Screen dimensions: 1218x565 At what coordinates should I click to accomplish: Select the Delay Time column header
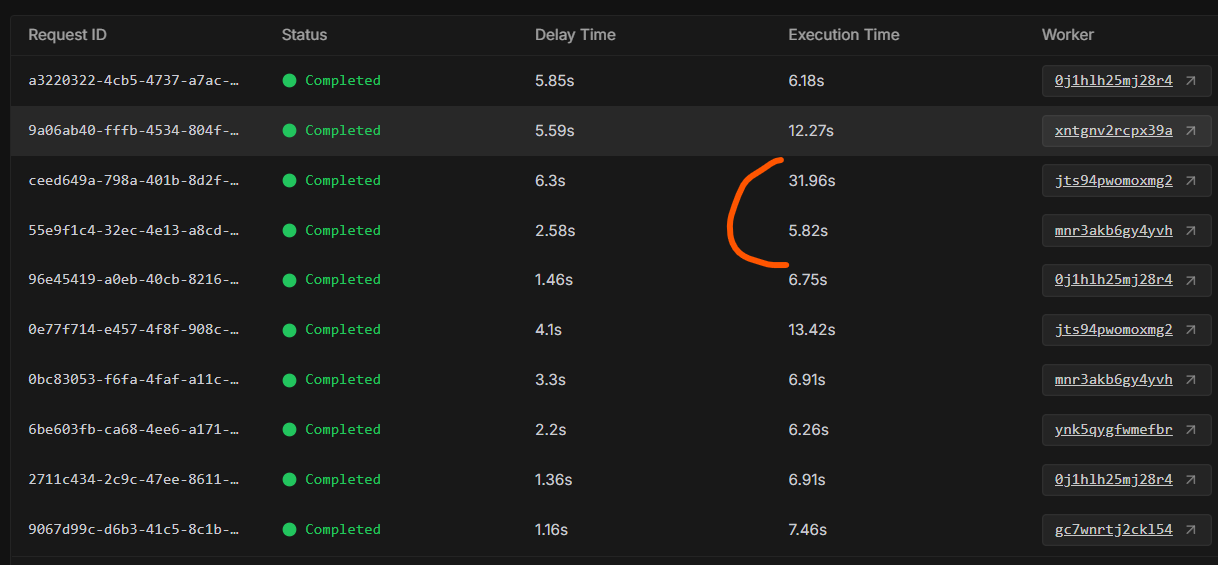coord(575,35)
